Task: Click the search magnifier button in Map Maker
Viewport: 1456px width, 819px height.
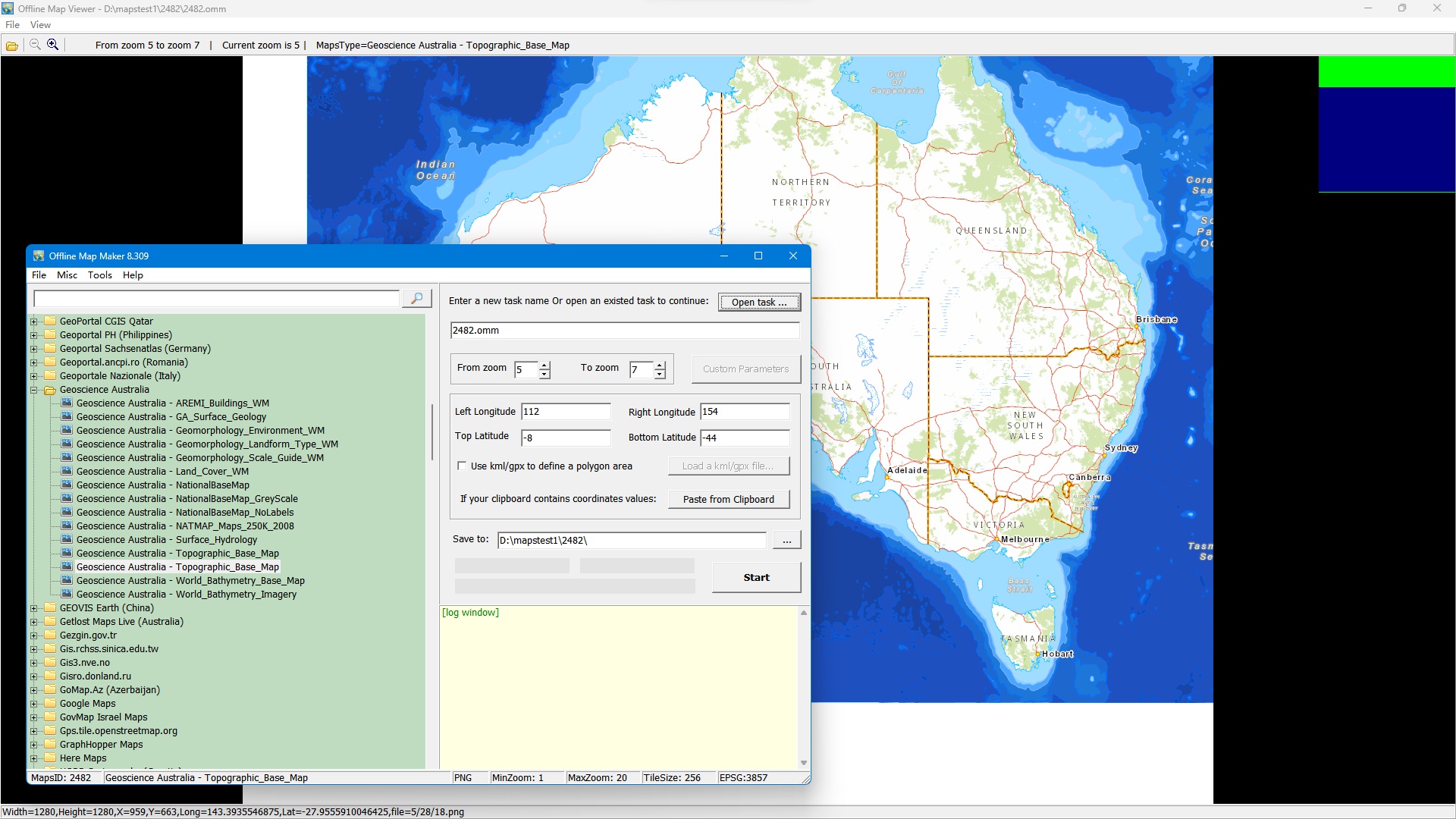Action: point(417,299)
